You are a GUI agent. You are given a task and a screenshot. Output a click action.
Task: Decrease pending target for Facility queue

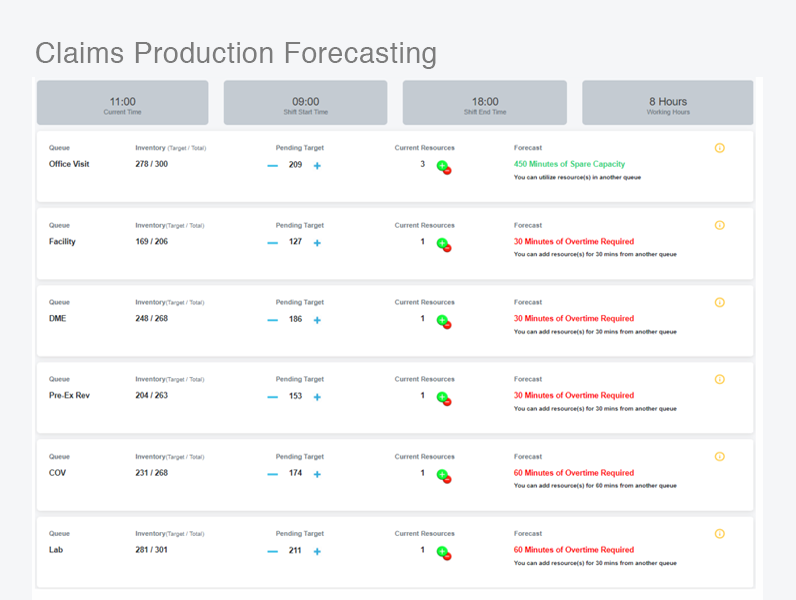tap(273, 243)
